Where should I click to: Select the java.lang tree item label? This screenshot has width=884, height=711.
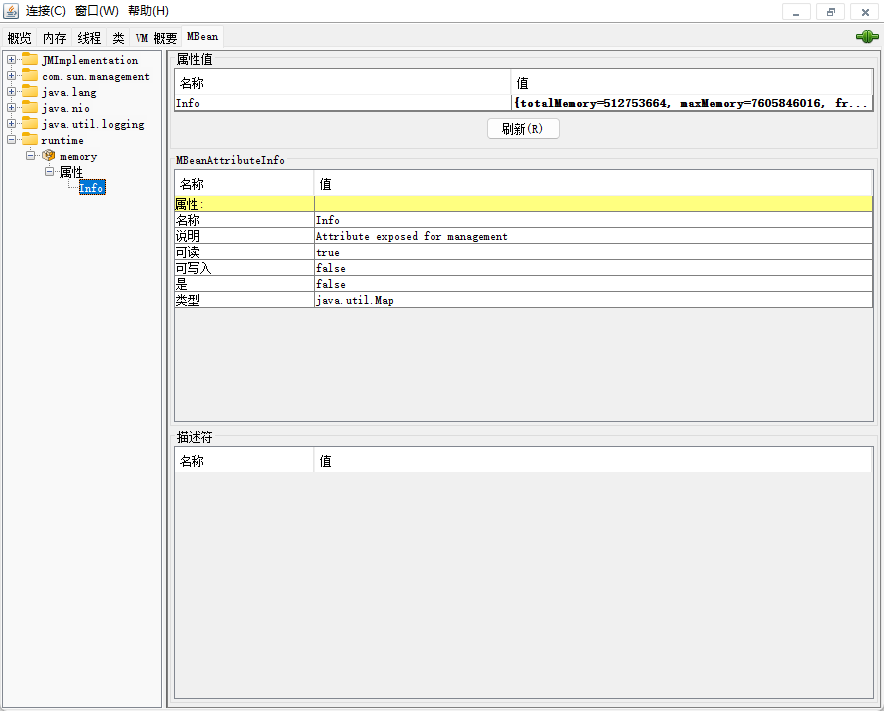(x=69, y=92)
